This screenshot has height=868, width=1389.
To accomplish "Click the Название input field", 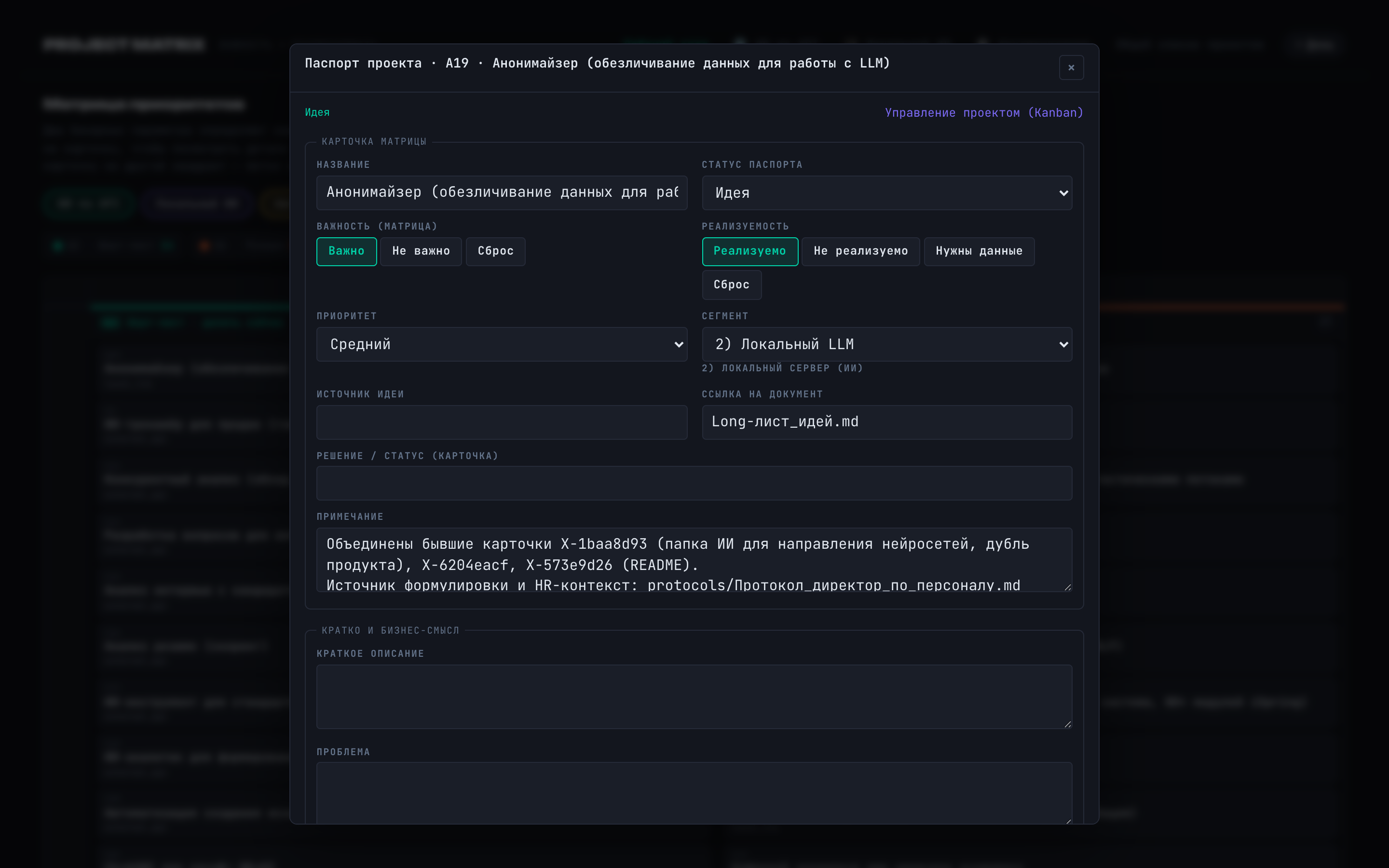I will coord(502,193).
